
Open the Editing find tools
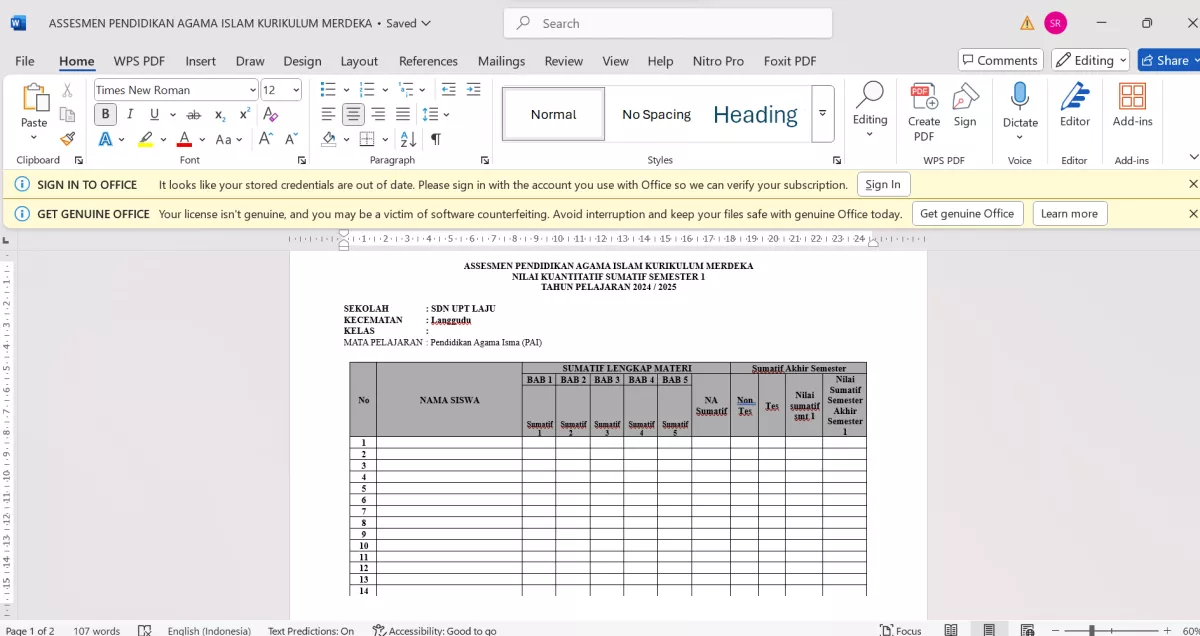[x=870, y=110]
